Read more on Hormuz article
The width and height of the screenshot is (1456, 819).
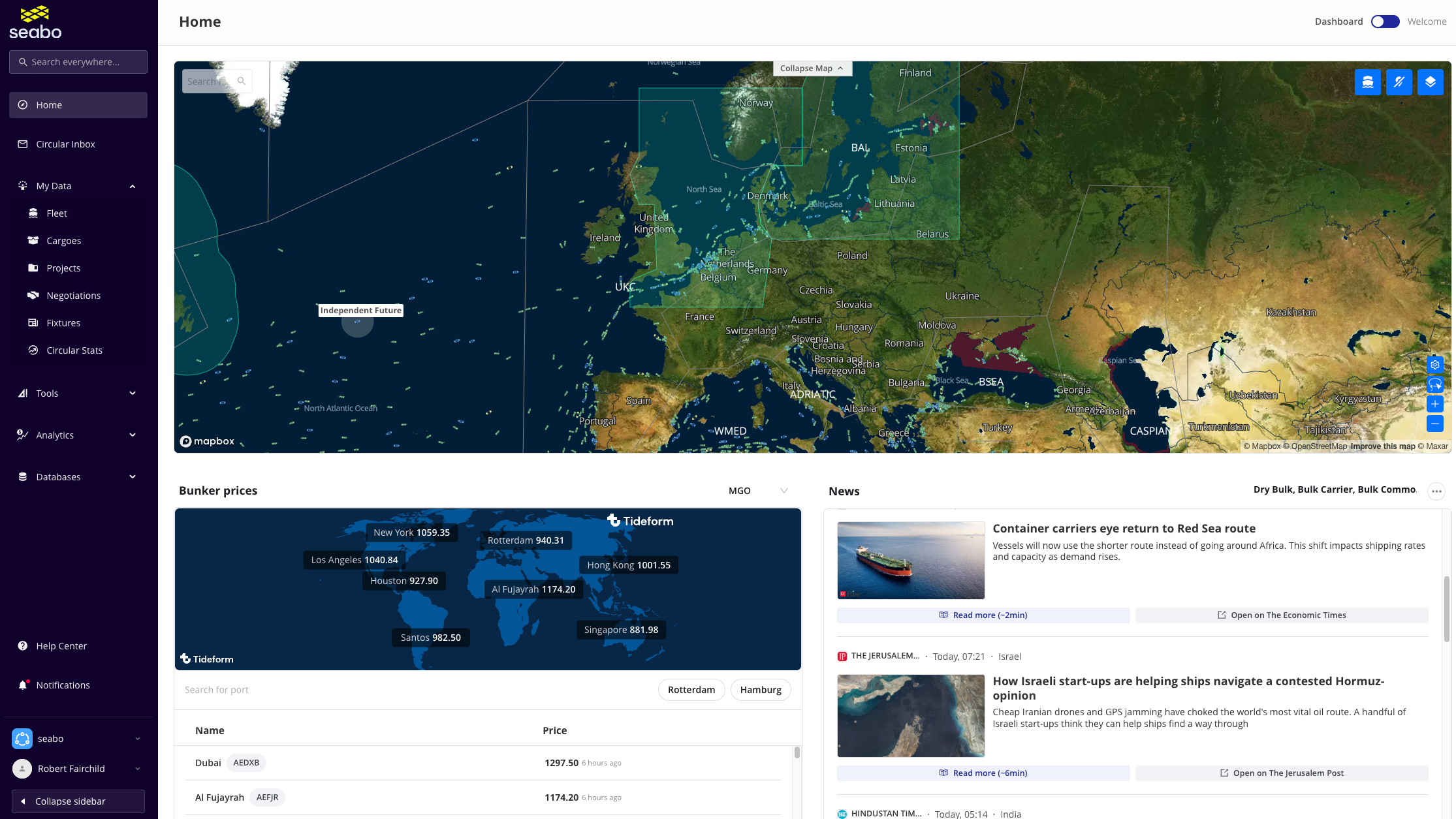coord(983,773)
